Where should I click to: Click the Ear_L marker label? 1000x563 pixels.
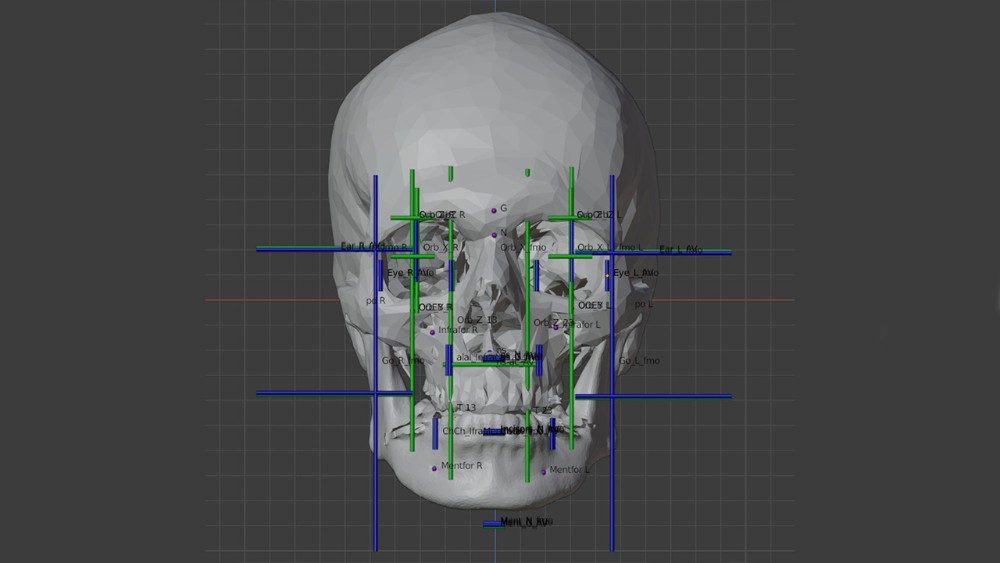coord(680,249)
